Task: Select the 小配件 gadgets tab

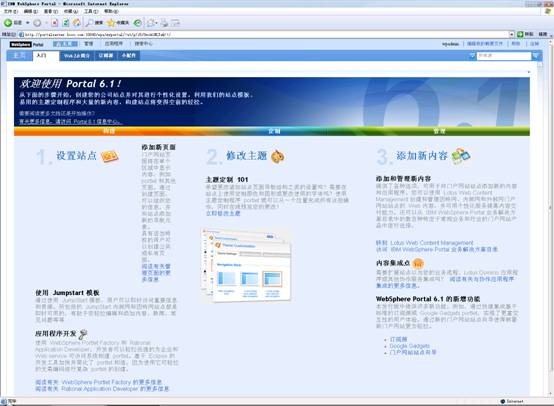Action: pos(129,56)
